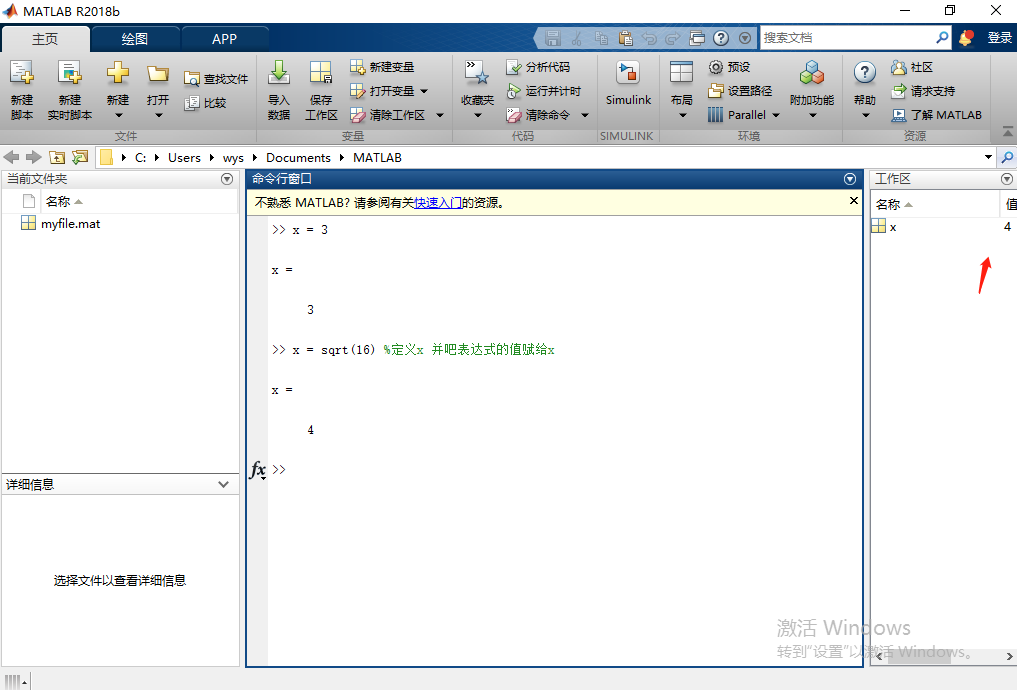Screen dimensions: 1017x690
Task: Click the yellow plus 新建 icon
Action: 117,73
